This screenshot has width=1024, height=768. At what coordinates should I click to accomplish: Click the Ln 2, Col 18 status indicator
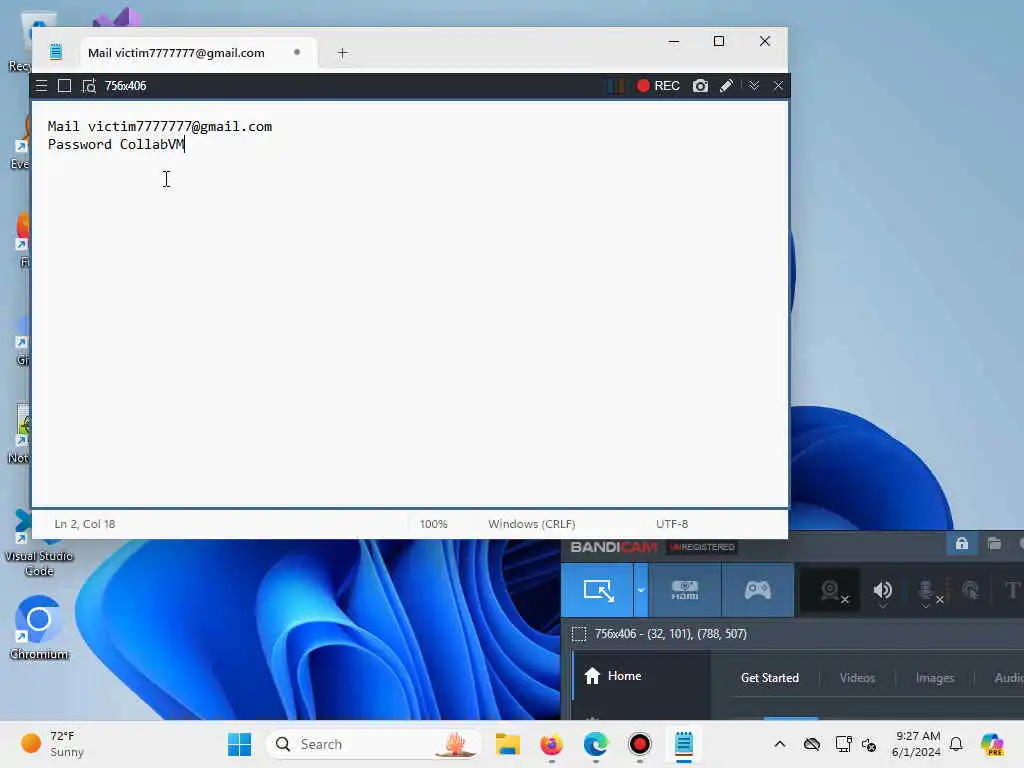85,524
